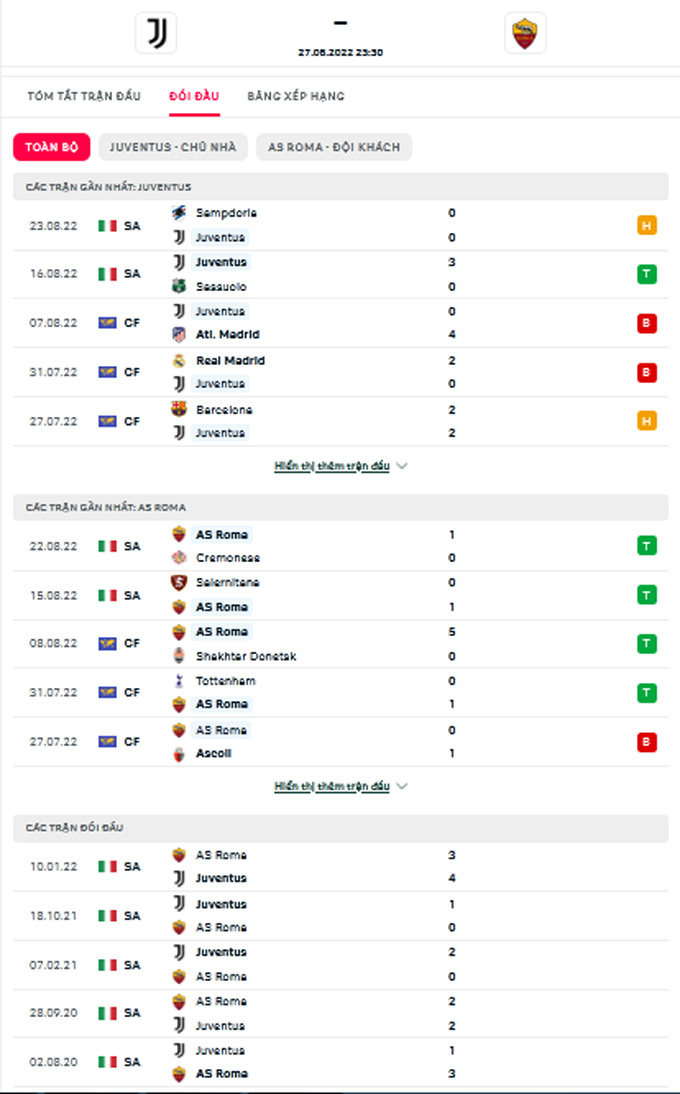Click the AS Roma crest in header
Screen dimensions: 680x1094
[524, 33]
